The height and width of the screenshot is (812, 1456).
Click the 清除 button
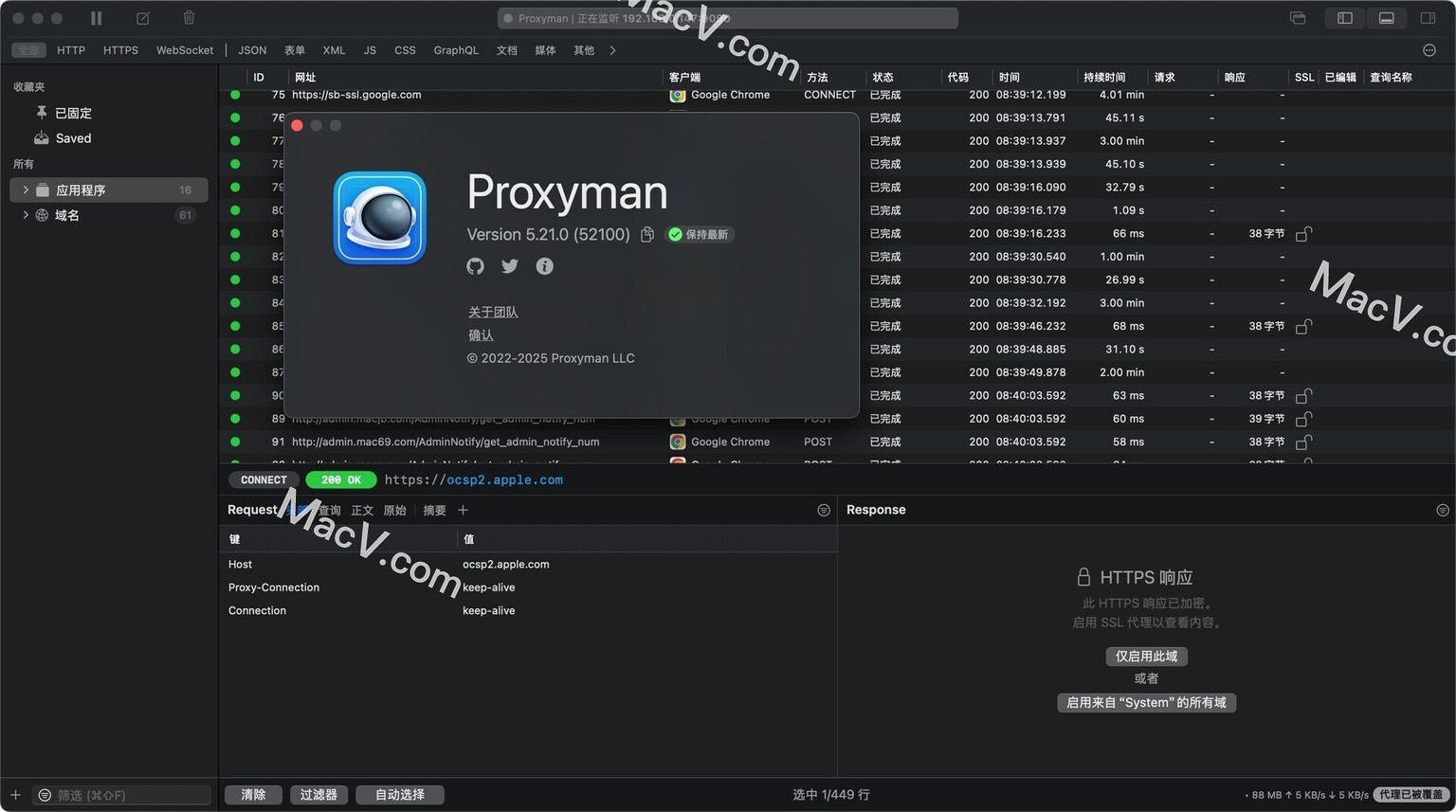pos(253,795)
